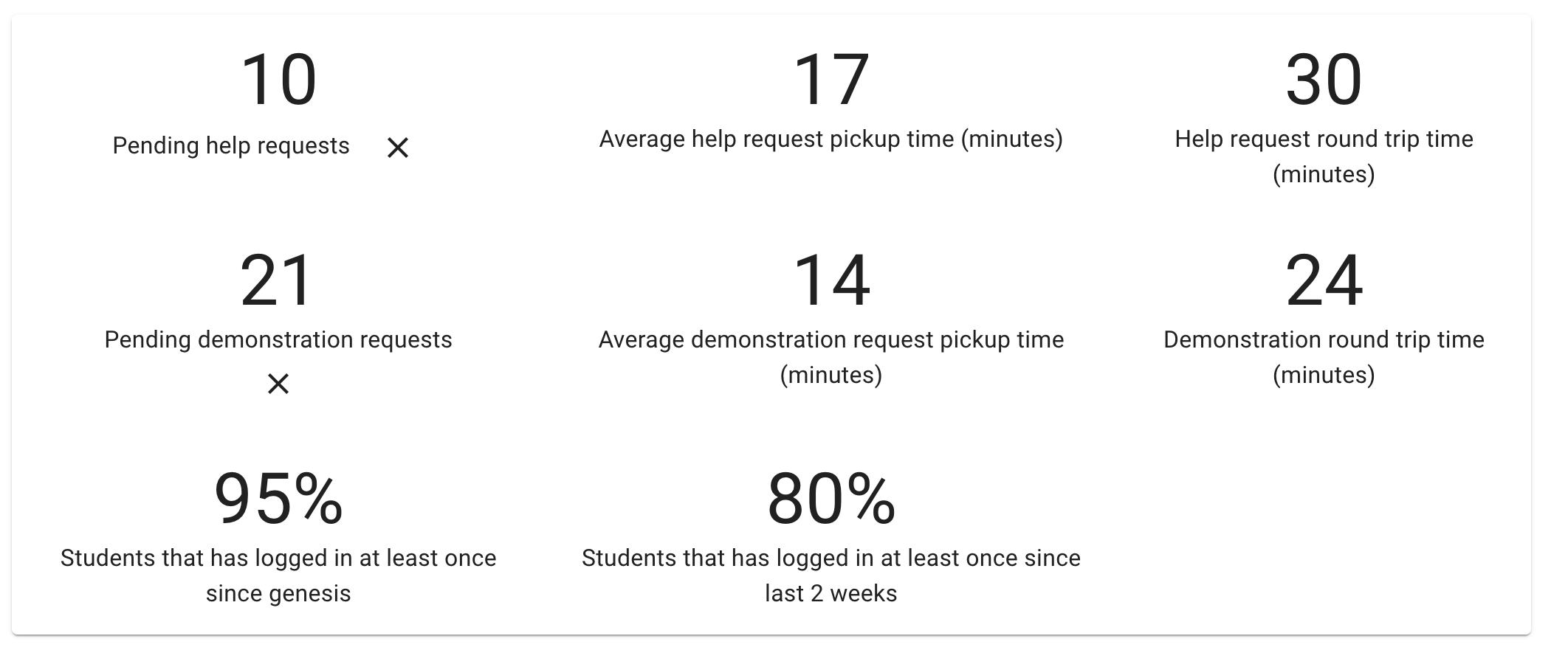Image resolution: width=1568 pixels, height=667 pixels.
Task: Click the 30 help round trip time value
Action: click(1324, 80)
